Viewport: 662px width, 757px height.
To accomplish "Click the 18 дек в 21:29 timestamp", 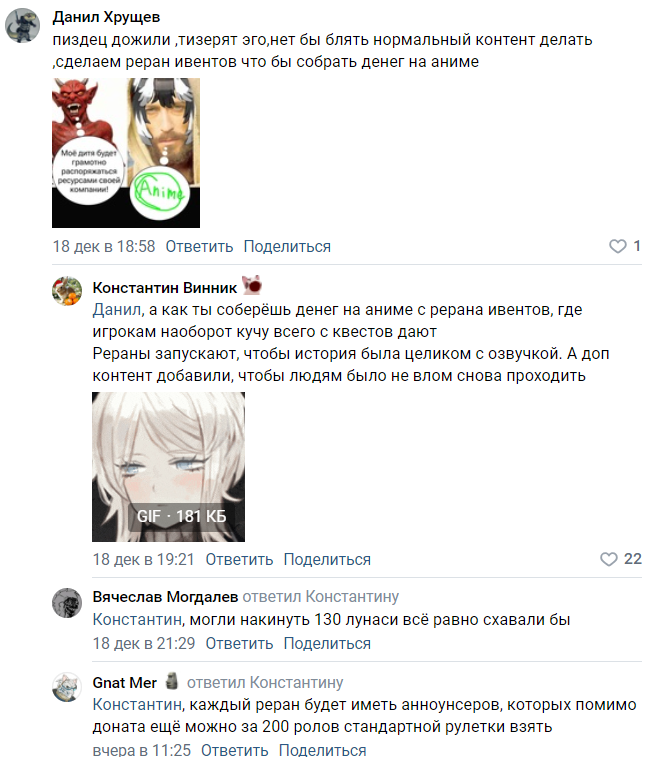I will tap(143, 643).
